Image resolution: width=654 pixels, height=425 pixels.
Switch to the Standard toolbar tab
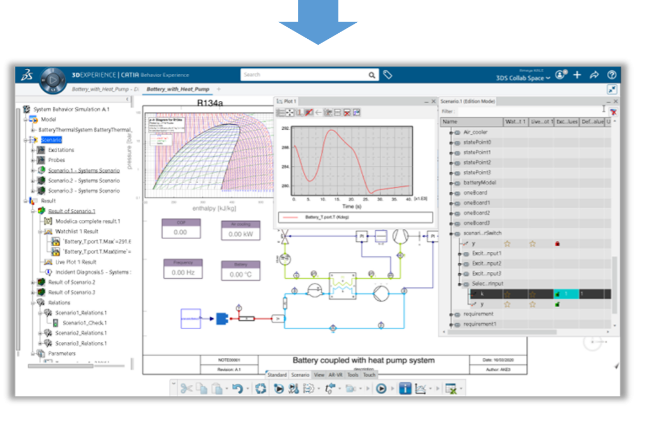click(277, 375)
